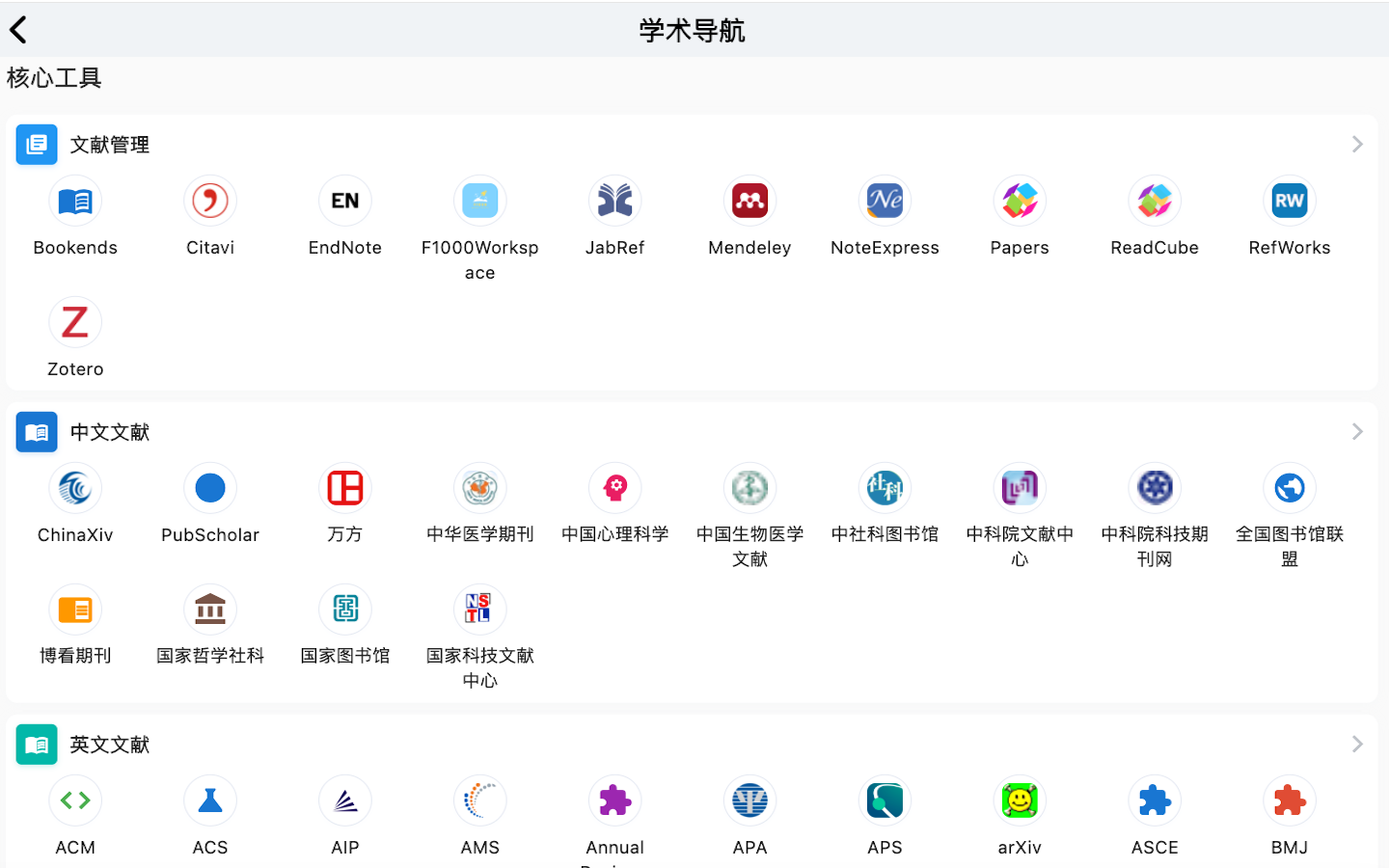Click the arXiv label text
This screenshot has width=1389, height=868.
[1020, 848]
